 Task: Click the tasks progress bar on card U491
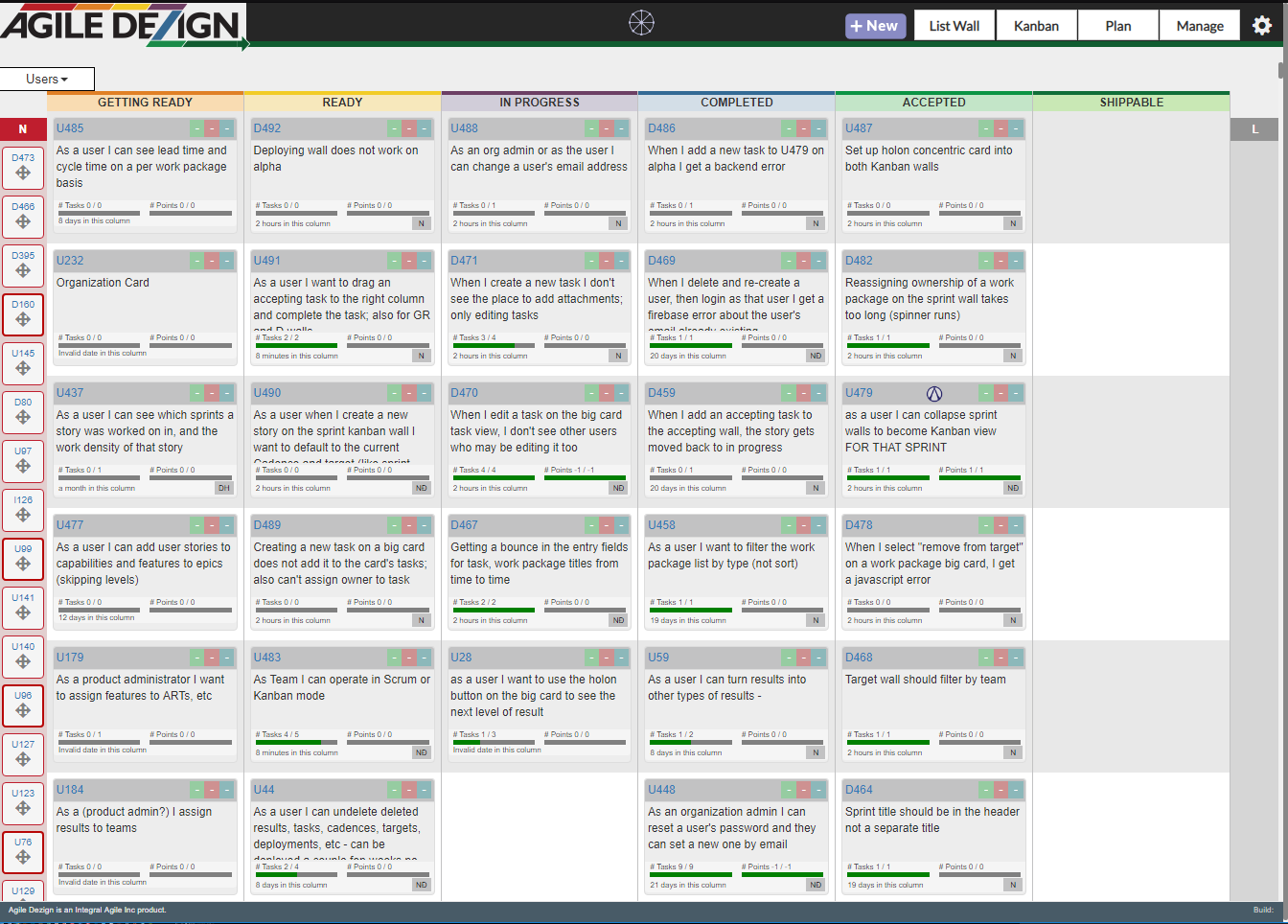tap(296, 345)
